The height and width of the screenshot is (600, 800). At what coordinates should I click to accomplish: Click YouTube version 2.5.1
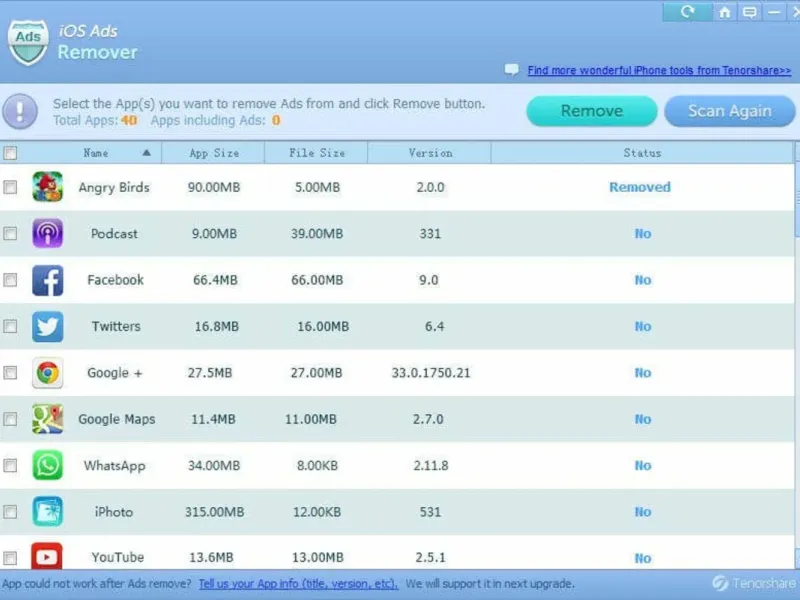click(x=430, y=558)
